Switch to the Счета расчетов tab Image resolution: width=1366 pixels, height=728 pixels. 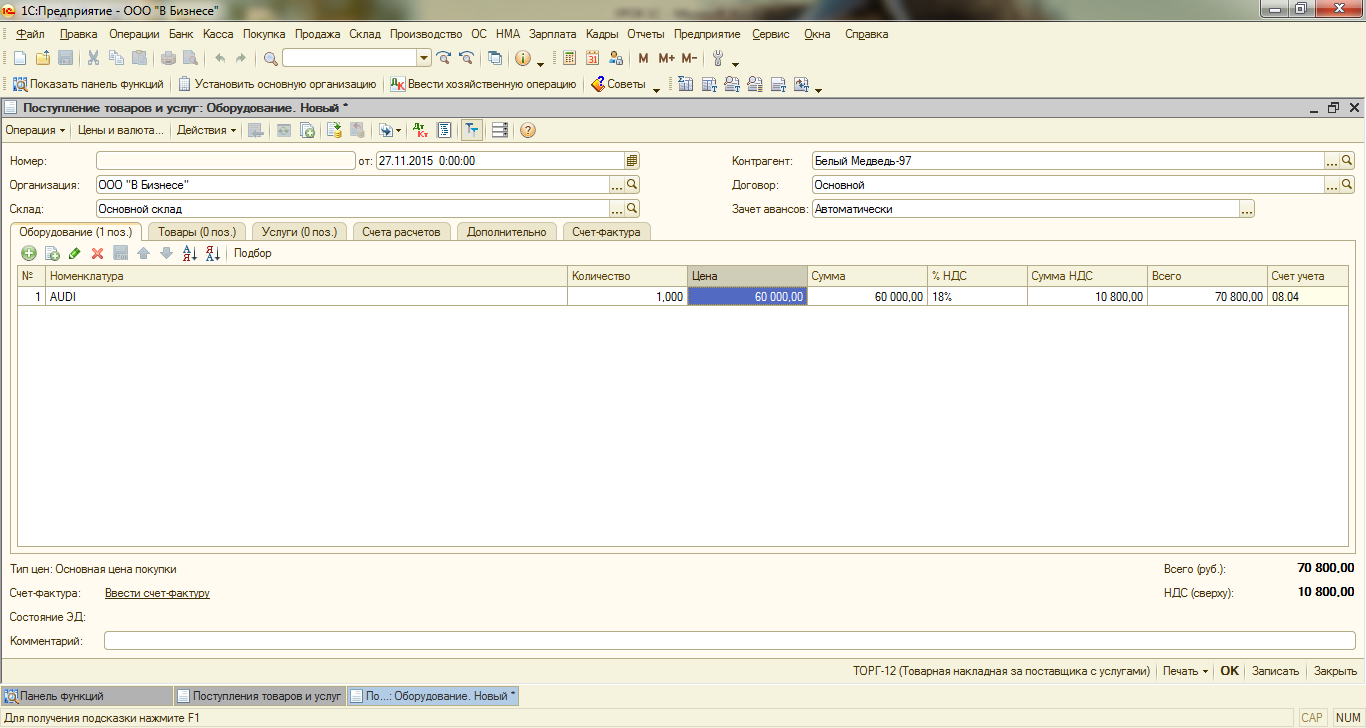[x=401, y=231]
